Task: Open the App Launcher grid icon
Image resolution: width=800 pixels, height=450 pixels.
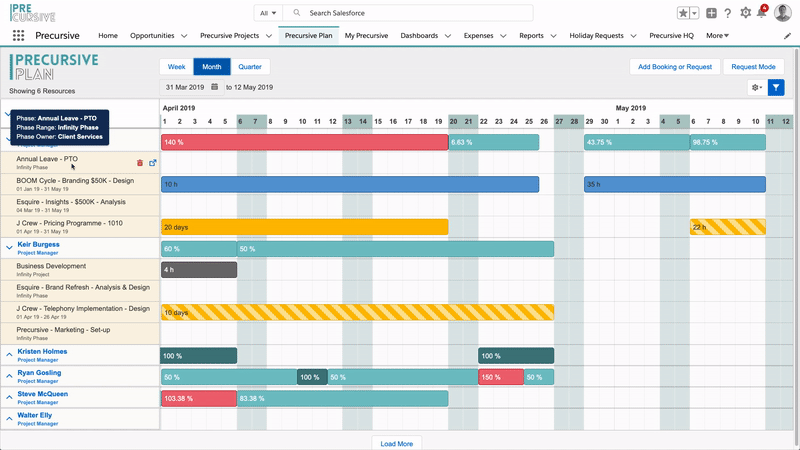Action: pyautogui.click(x=18, y=35)
